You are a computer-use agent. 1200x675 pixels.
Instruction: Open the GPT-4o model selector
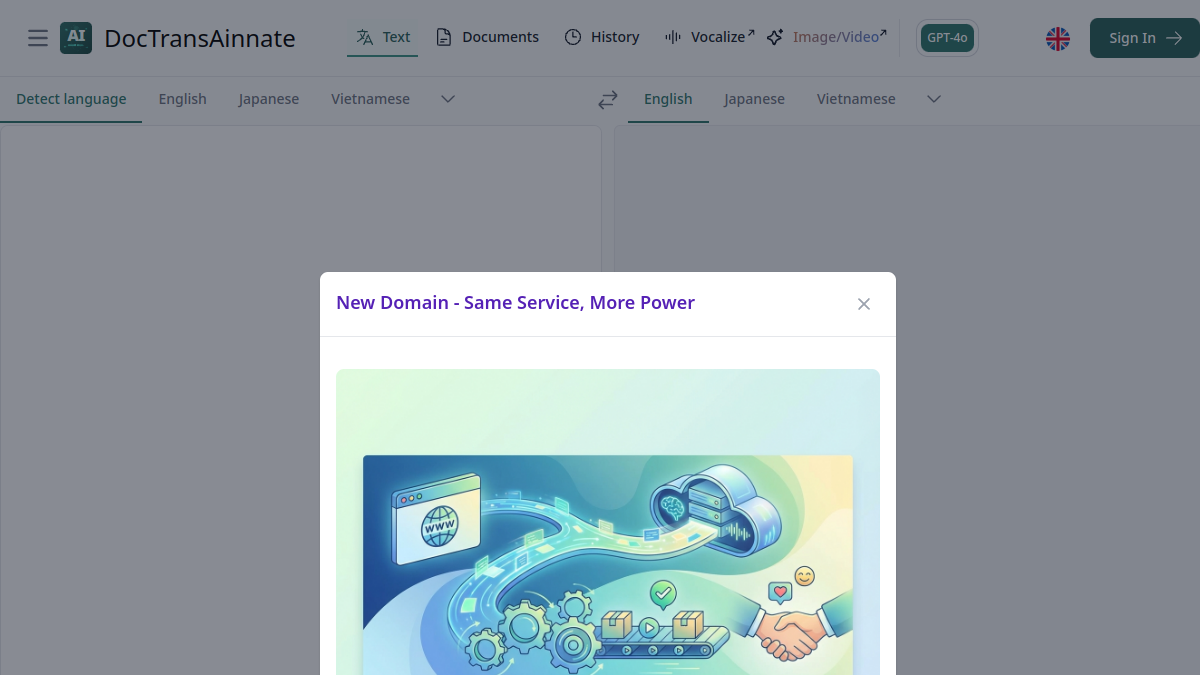pos(947,38)
